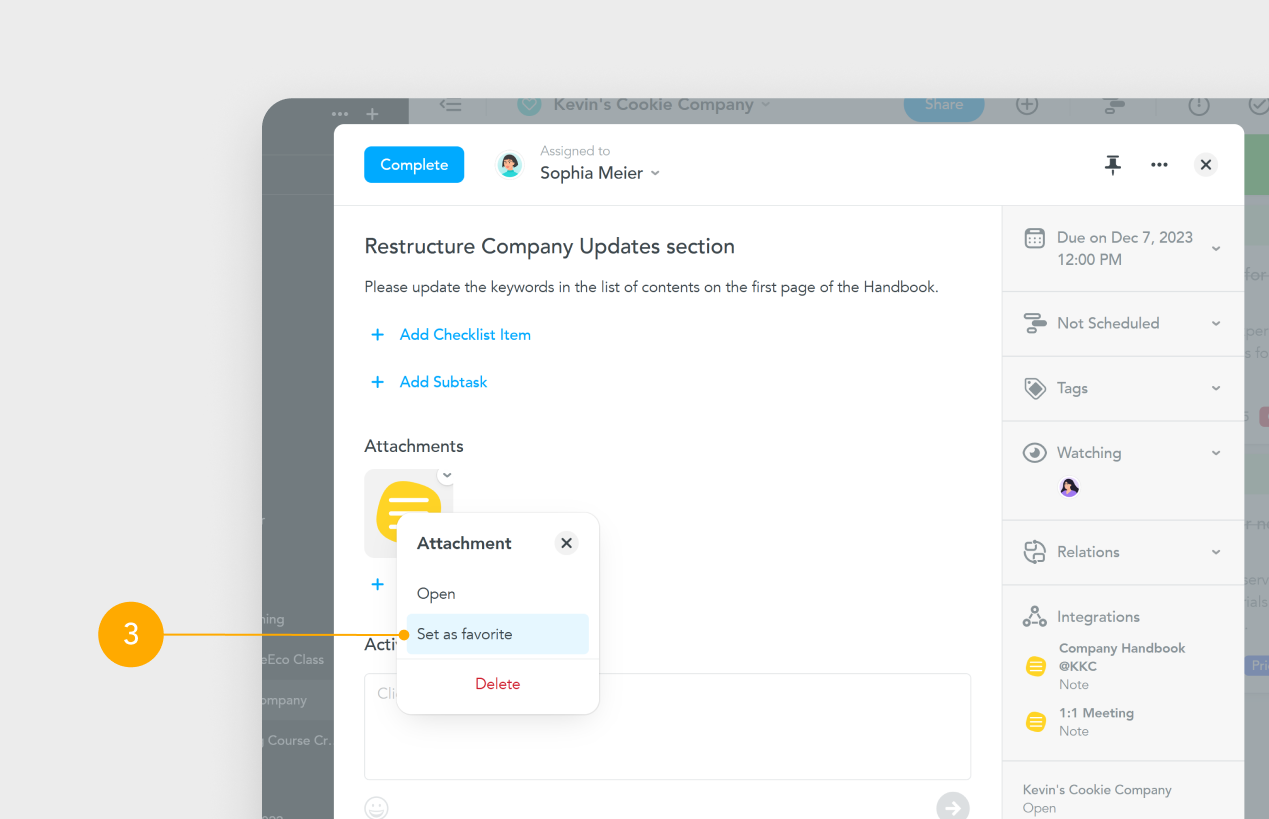Click the plus icon beside Add Subtask

pyautogui.click(x=377, y=382)
